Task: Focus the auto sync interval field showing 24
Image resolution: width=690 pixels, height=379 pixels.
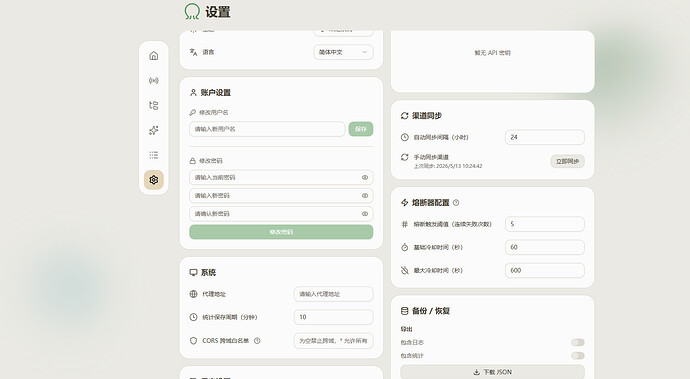Action: point(545,137)
